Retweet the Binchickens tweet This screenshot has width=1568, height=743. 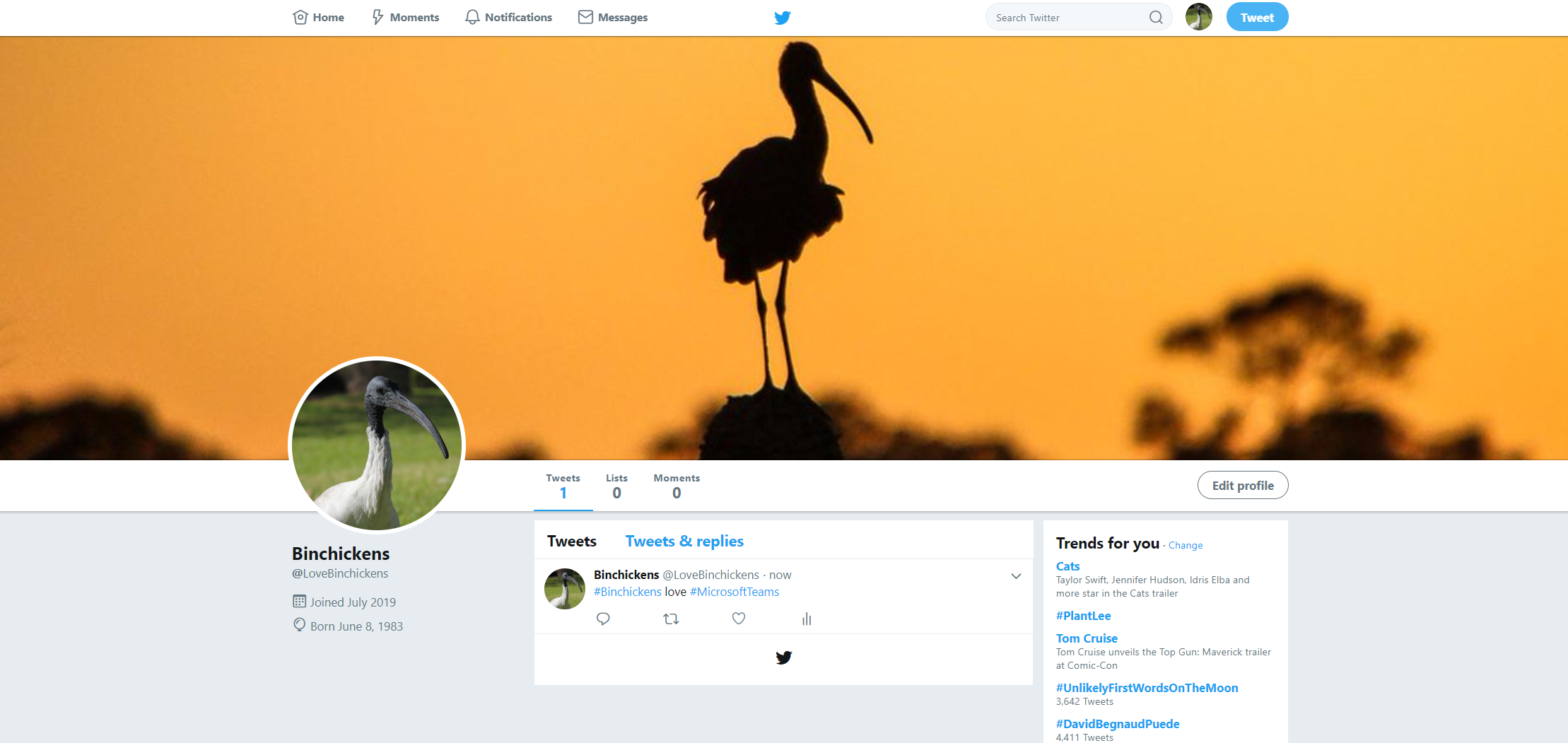(x=671, y=619)
